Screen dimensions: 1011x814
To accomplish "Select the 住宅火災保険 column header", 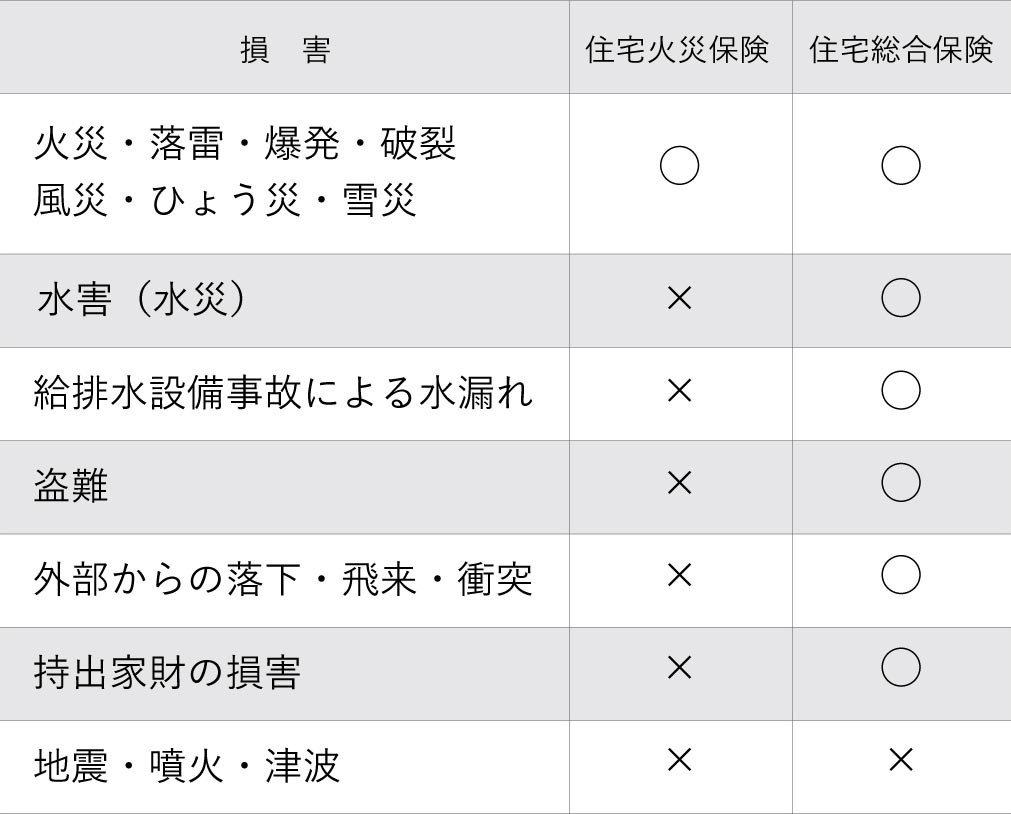I will [x=677, y=50].
